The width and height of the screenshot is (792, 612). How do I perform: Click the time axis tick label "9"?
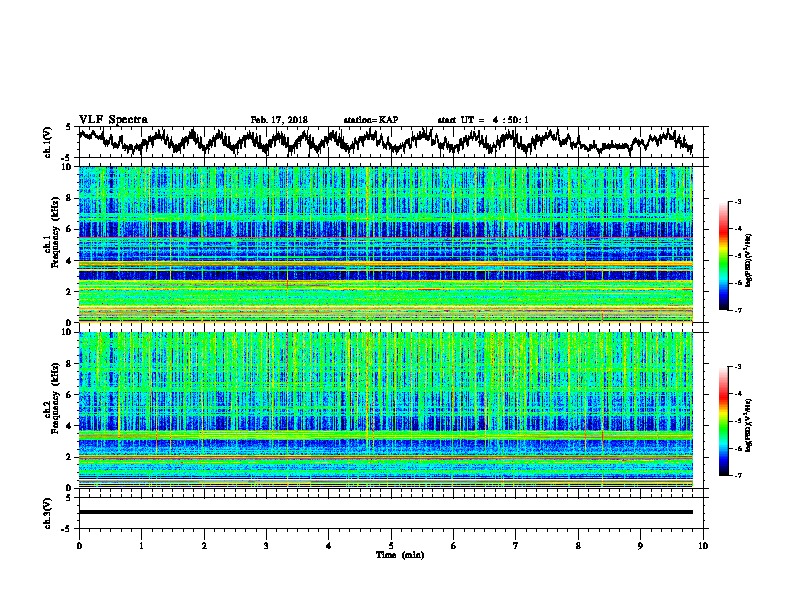coord(640,546)
